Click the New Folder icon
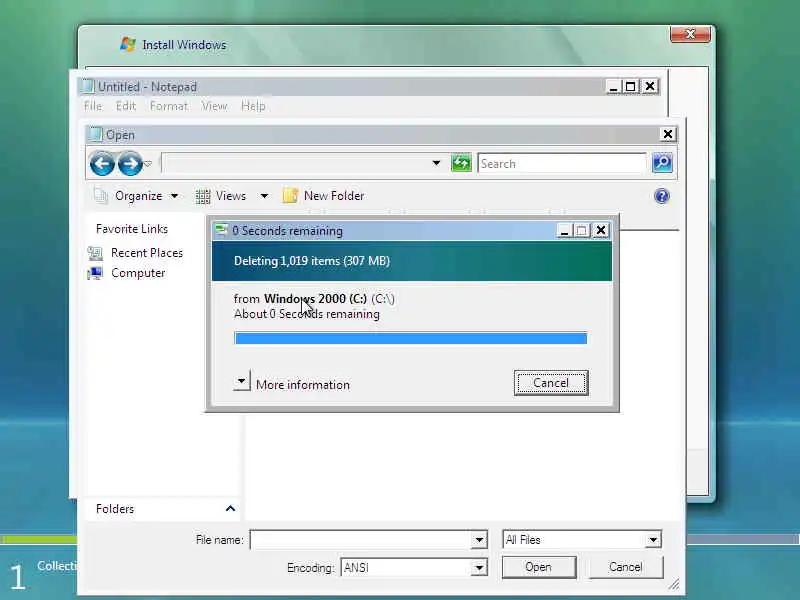The width and height of the screenshot is (800, 600). tap(290, 195)
